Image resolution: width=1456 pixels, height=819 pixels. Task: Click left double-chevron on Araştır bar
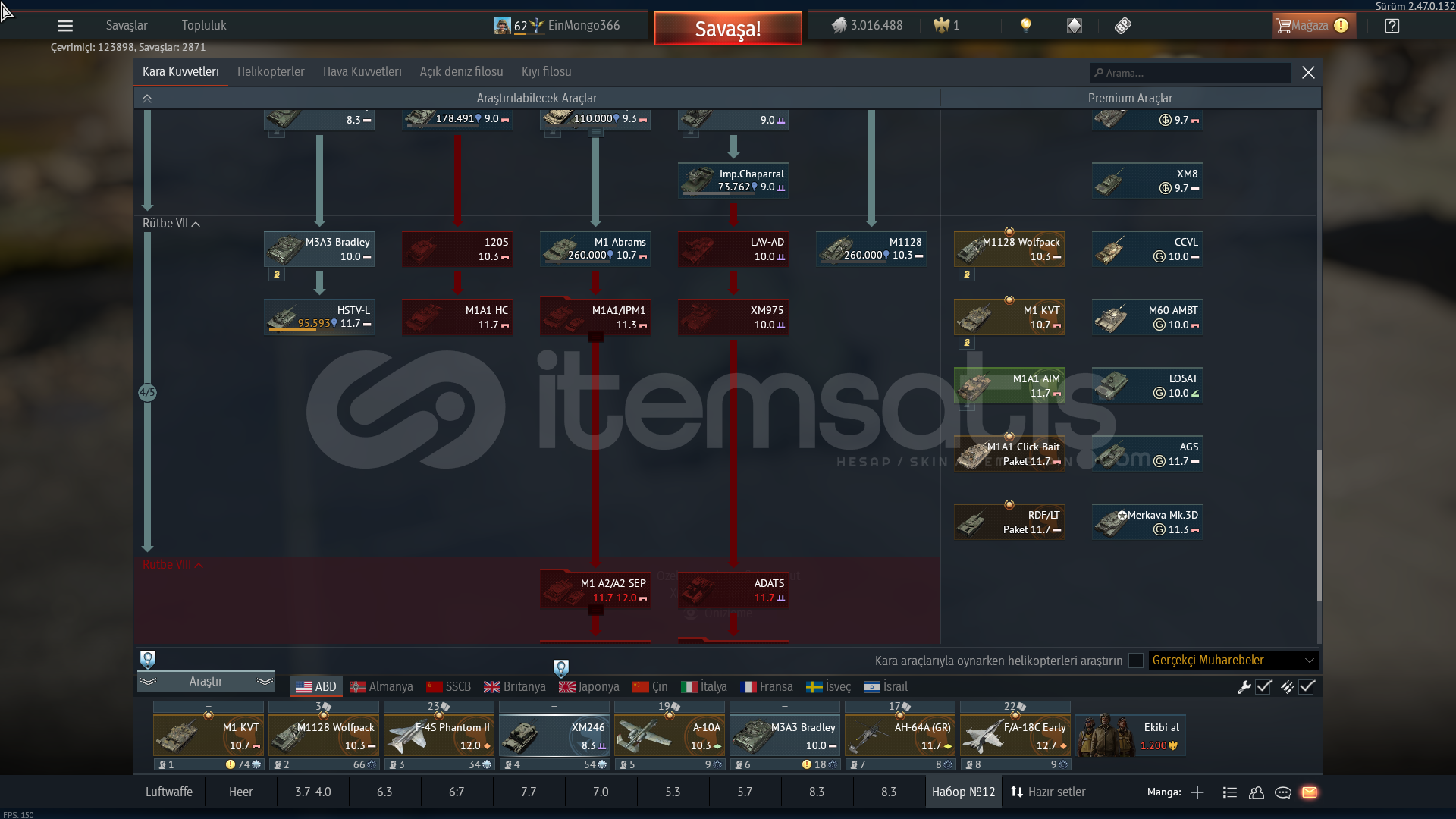148,682
